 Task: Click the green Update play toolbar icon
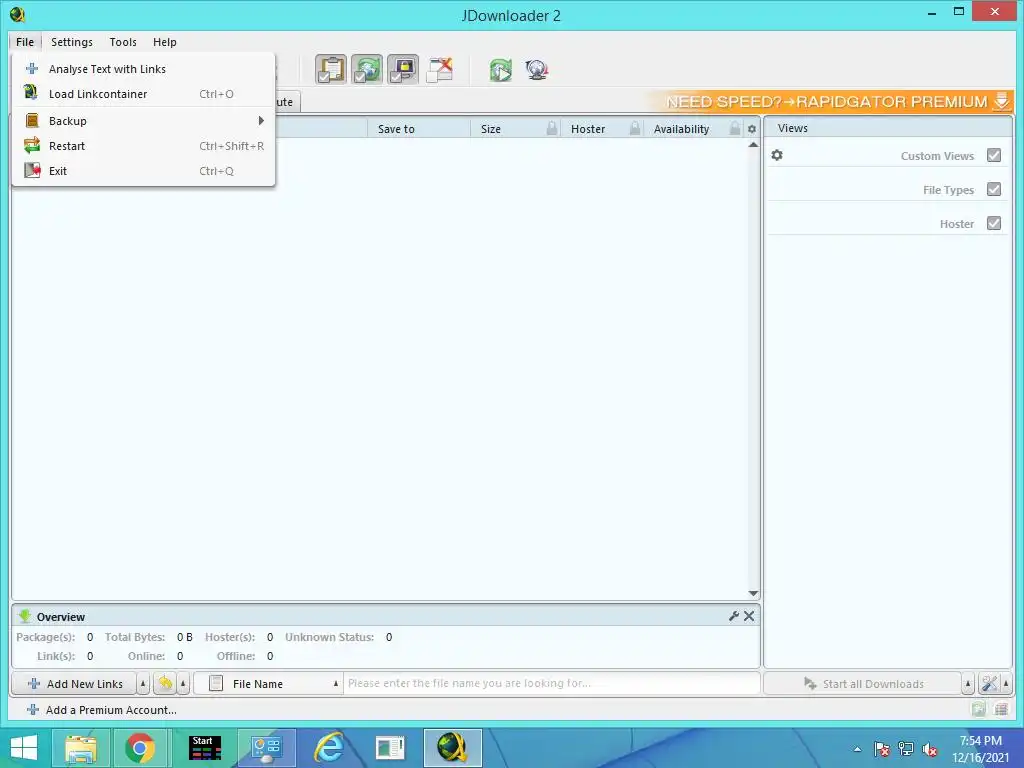click(501, 70)
